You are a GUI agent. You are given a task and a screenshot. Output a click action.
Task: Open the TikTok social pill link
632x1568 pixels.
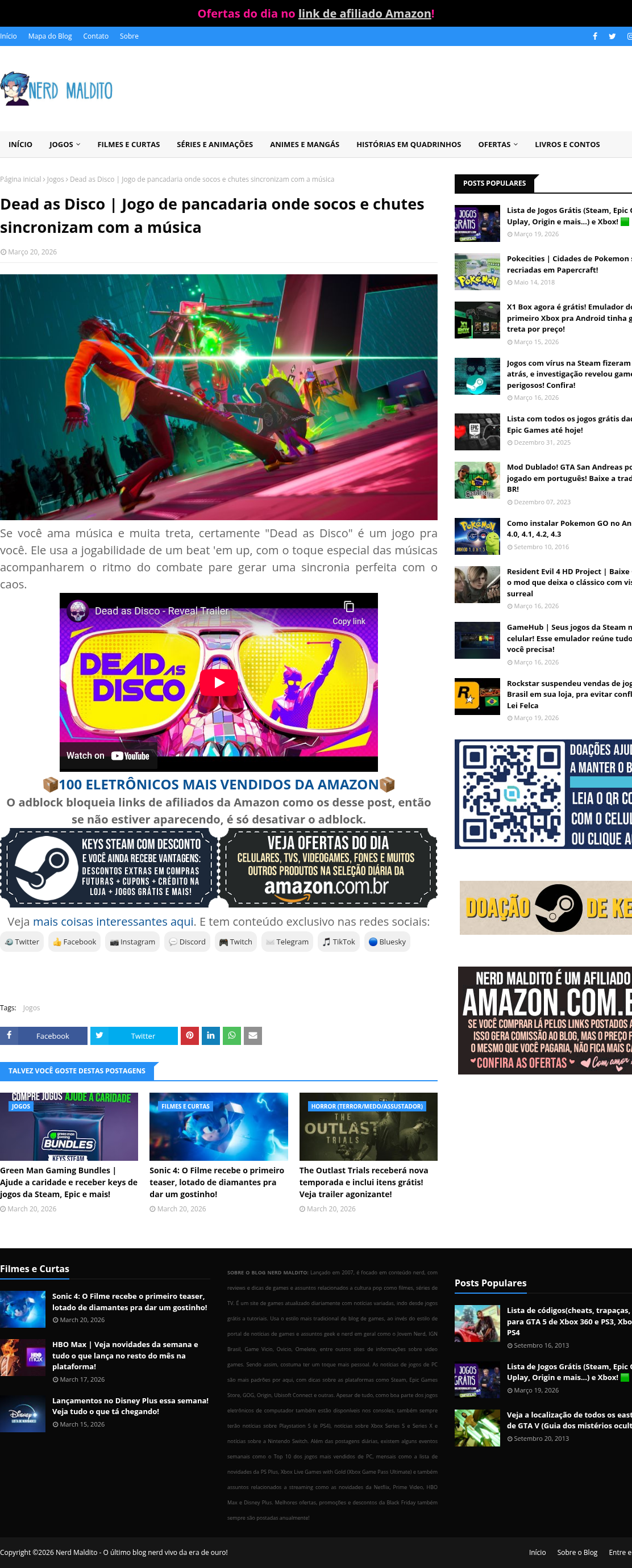[x=339, y=942]
